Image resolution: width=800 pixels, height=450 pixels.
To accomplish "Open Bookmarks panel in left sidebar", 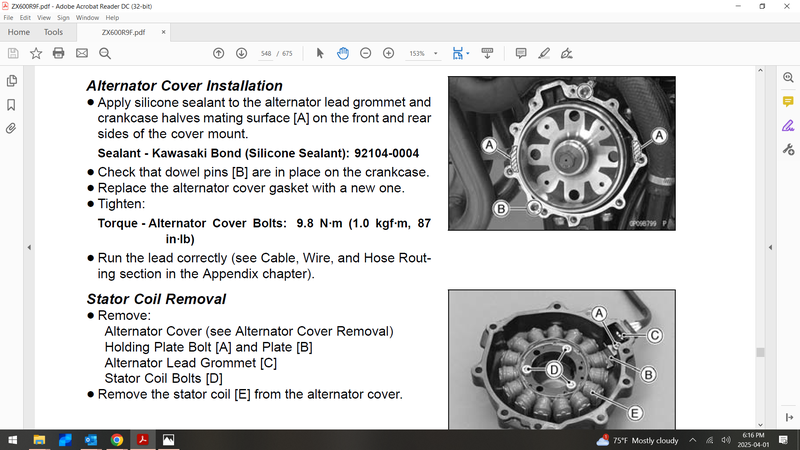I will (11, 105).
